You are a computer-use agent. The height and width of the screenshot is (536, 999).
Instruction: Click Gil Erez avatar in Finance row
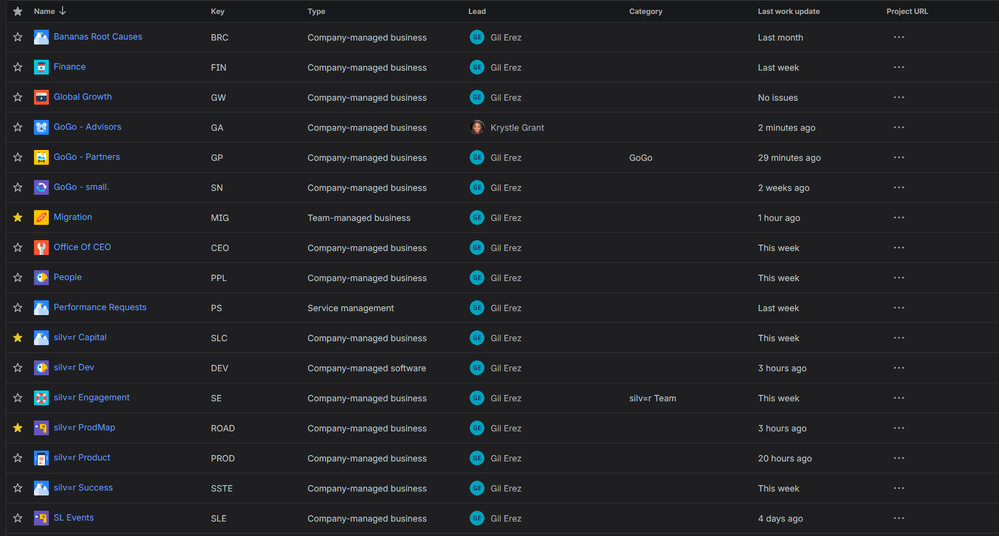pos(477,67)
